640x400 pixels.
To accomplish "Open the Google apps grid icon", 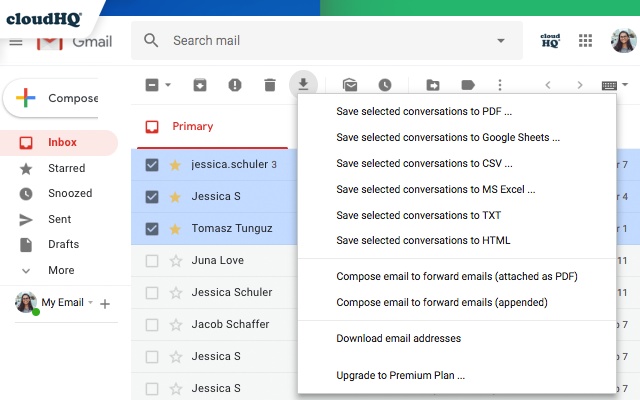I will 585,40.
